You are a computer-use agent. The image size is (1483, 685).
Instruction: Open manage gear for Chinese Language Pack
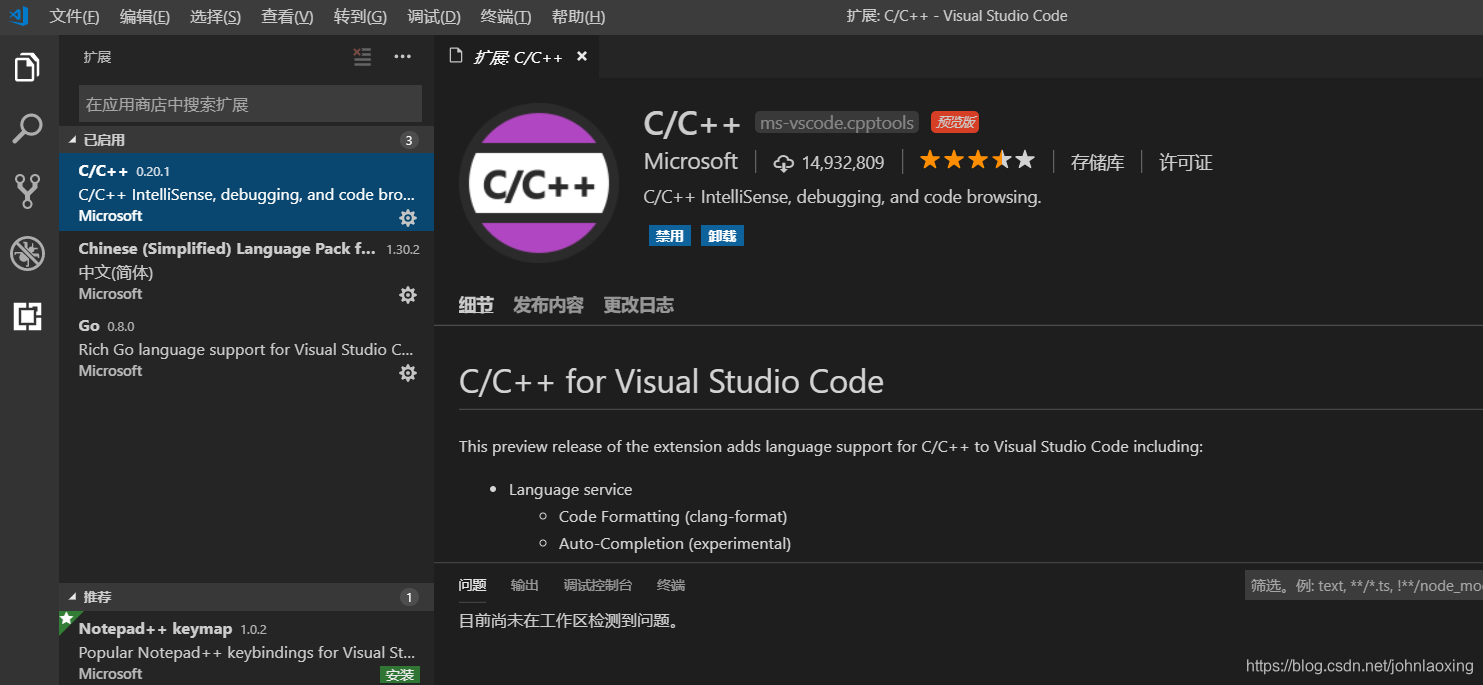[408, 294]
